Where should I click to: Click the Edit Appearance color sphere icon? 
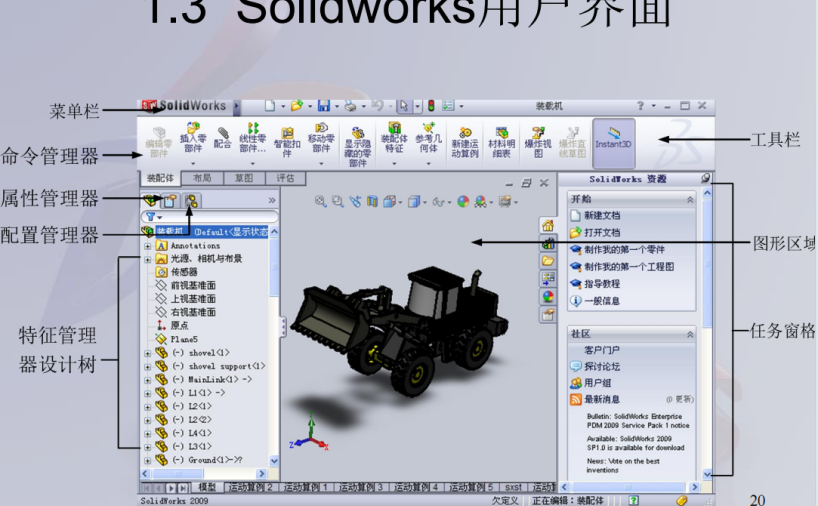pyautogui.click(x=463, y=201)
